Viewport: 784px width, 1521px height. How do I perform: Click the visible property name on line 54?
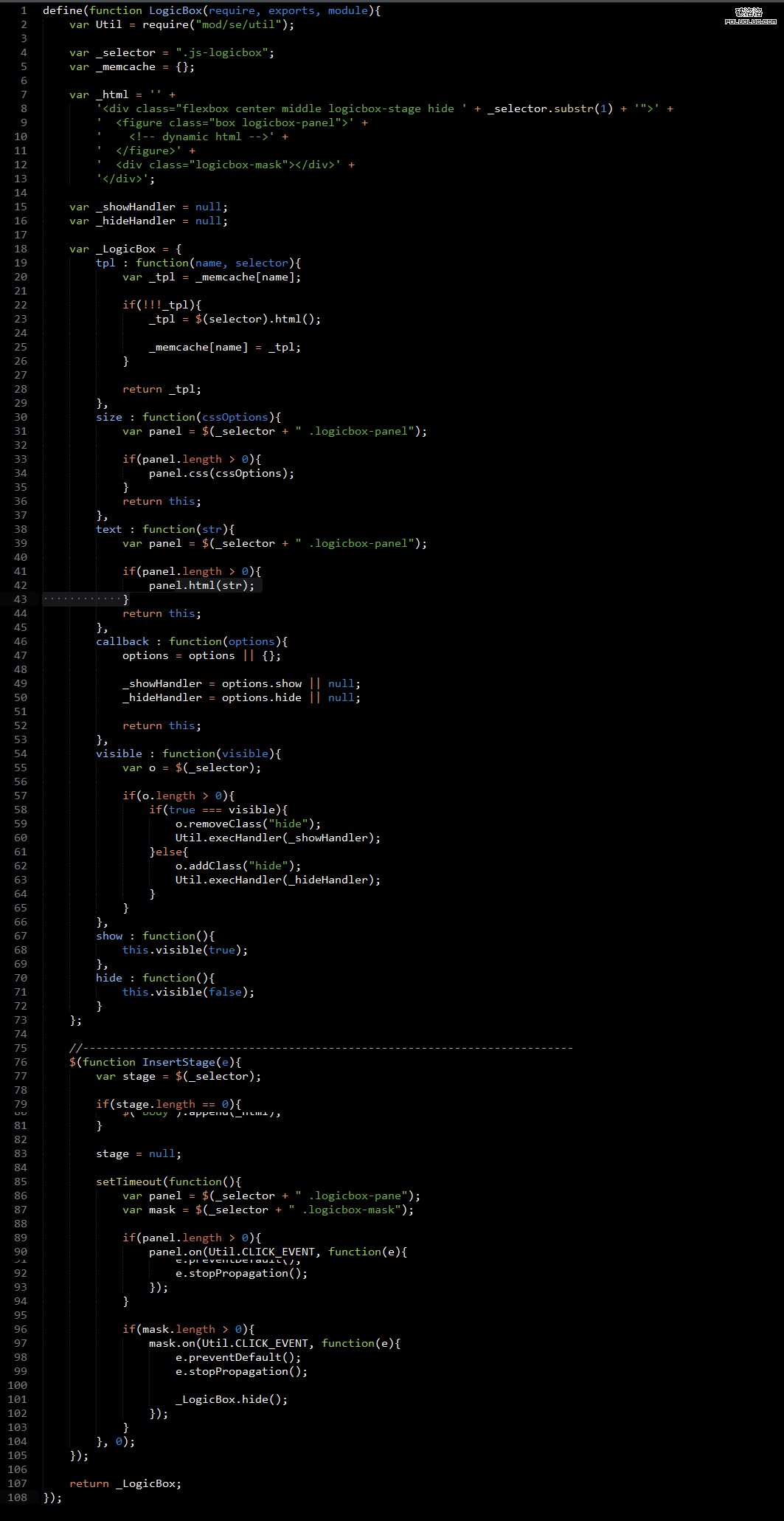[x=119, y=753]
